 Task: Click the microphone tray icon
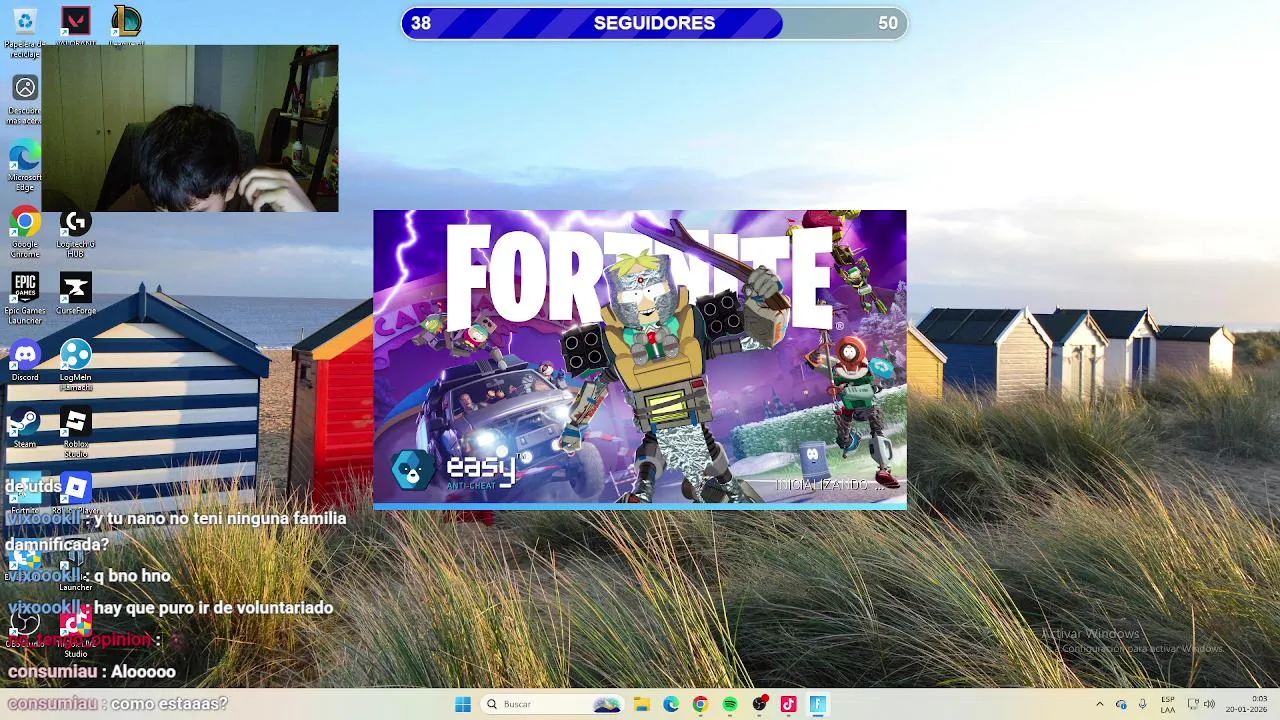click(1142, 704)
